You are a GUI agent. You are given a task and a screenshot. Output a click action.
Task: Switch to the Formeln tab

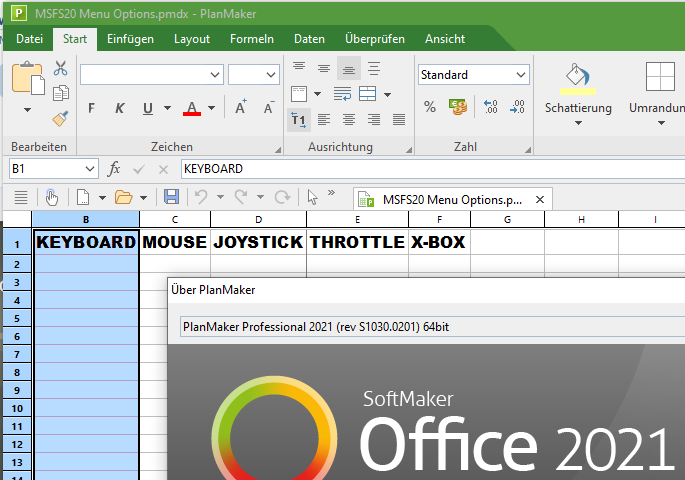coord(252,39)
